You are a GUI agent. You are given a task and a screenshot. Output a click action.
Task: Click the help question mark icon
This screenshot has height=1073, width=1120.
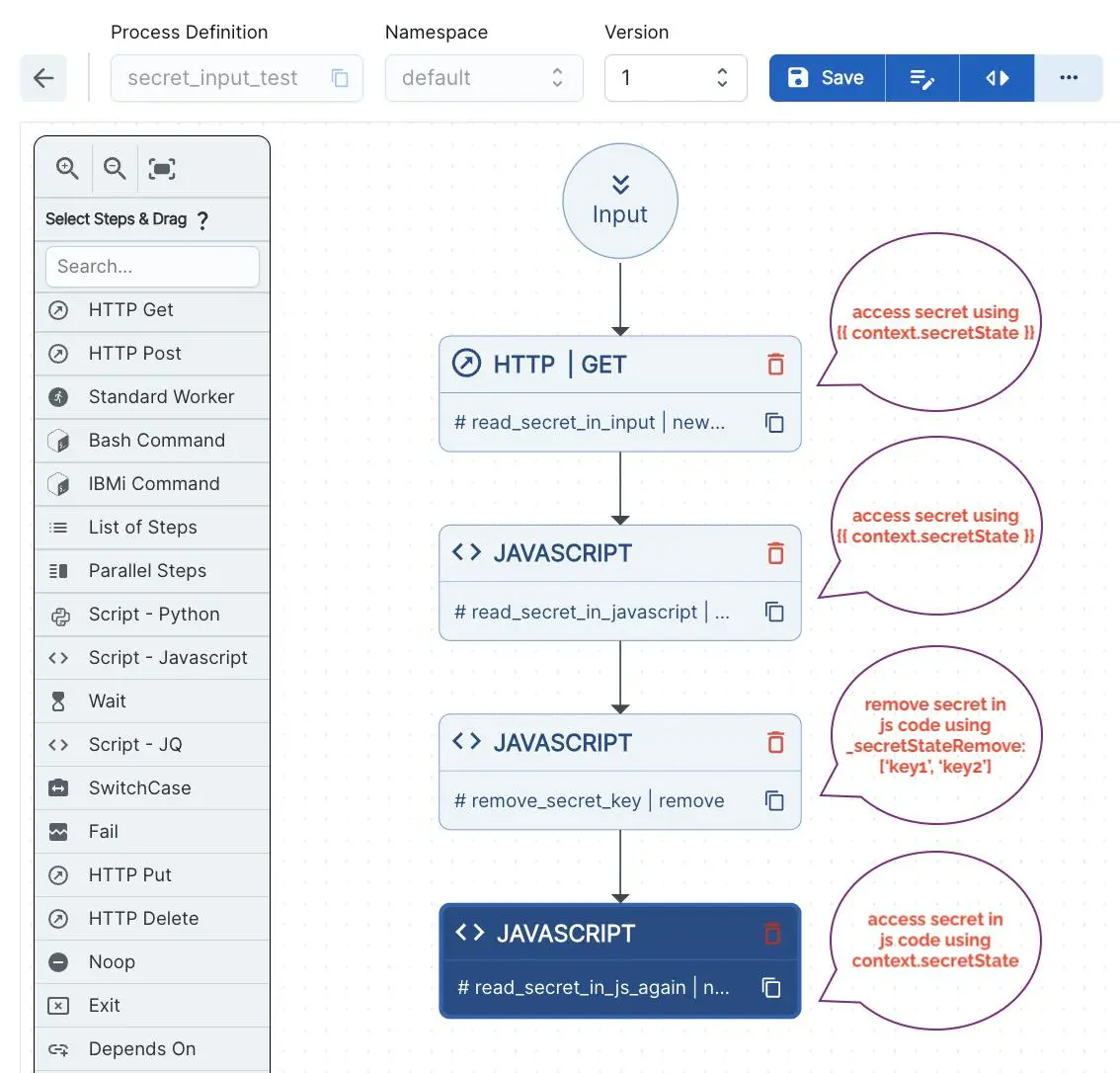[x=202, y=220]
